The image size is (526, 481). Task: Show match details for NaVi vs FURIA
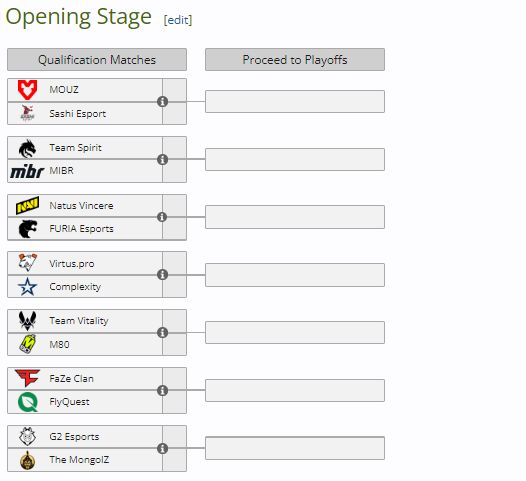pos(162,217)
